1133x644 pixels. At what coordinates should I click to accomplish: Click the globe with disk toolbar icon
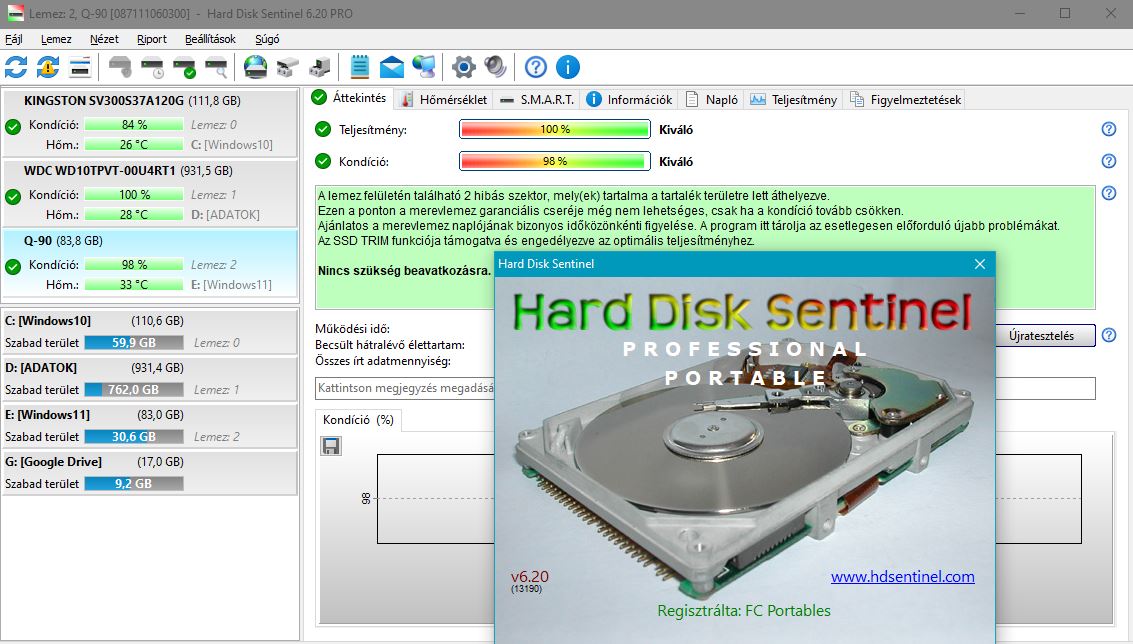click(255, 67)
